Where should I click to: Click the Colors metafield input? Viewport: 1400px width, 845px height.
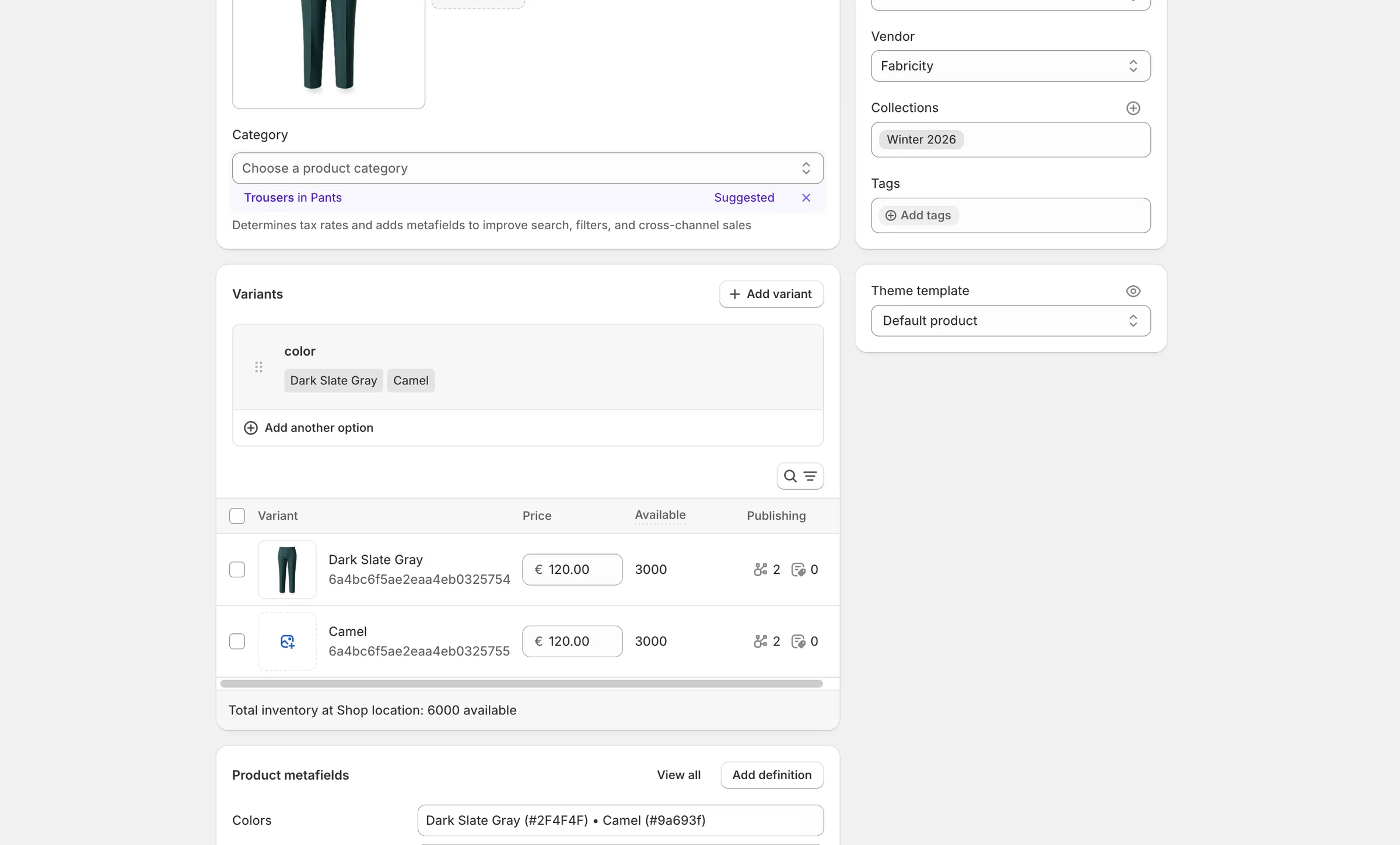coord(621,821)
